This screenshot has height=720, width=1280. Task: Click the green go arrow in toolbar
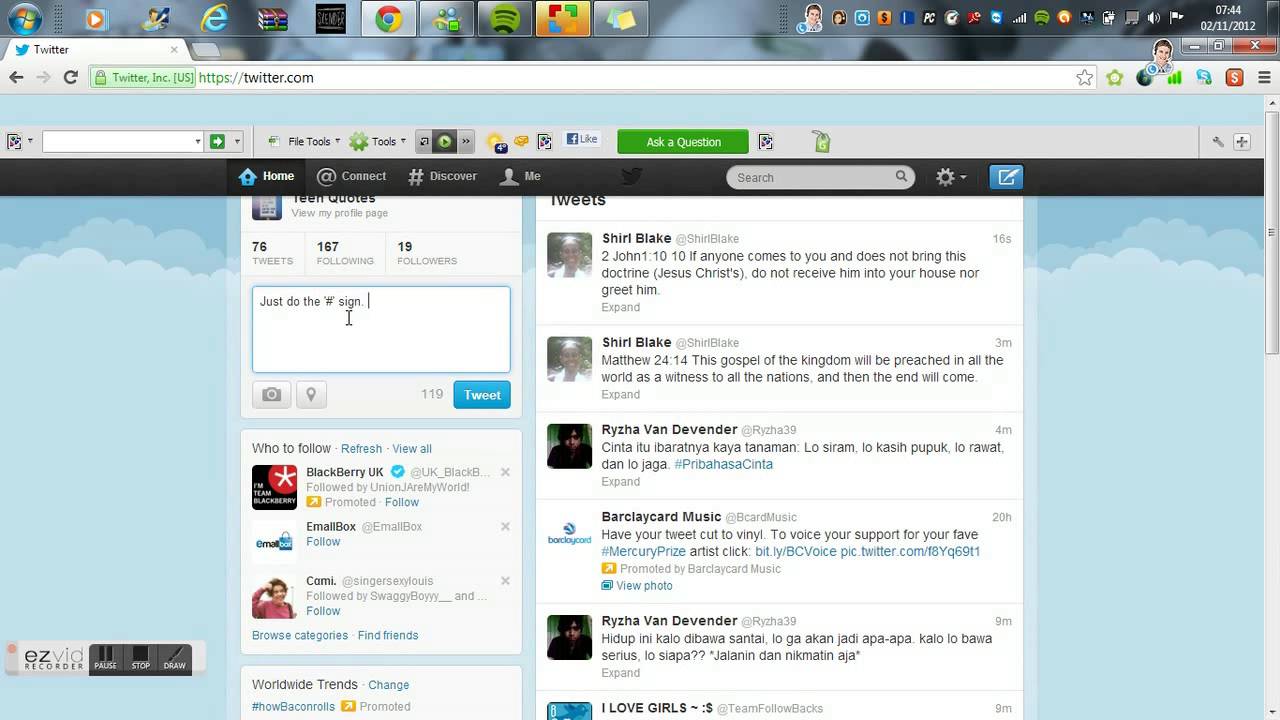tap(217, 142)
